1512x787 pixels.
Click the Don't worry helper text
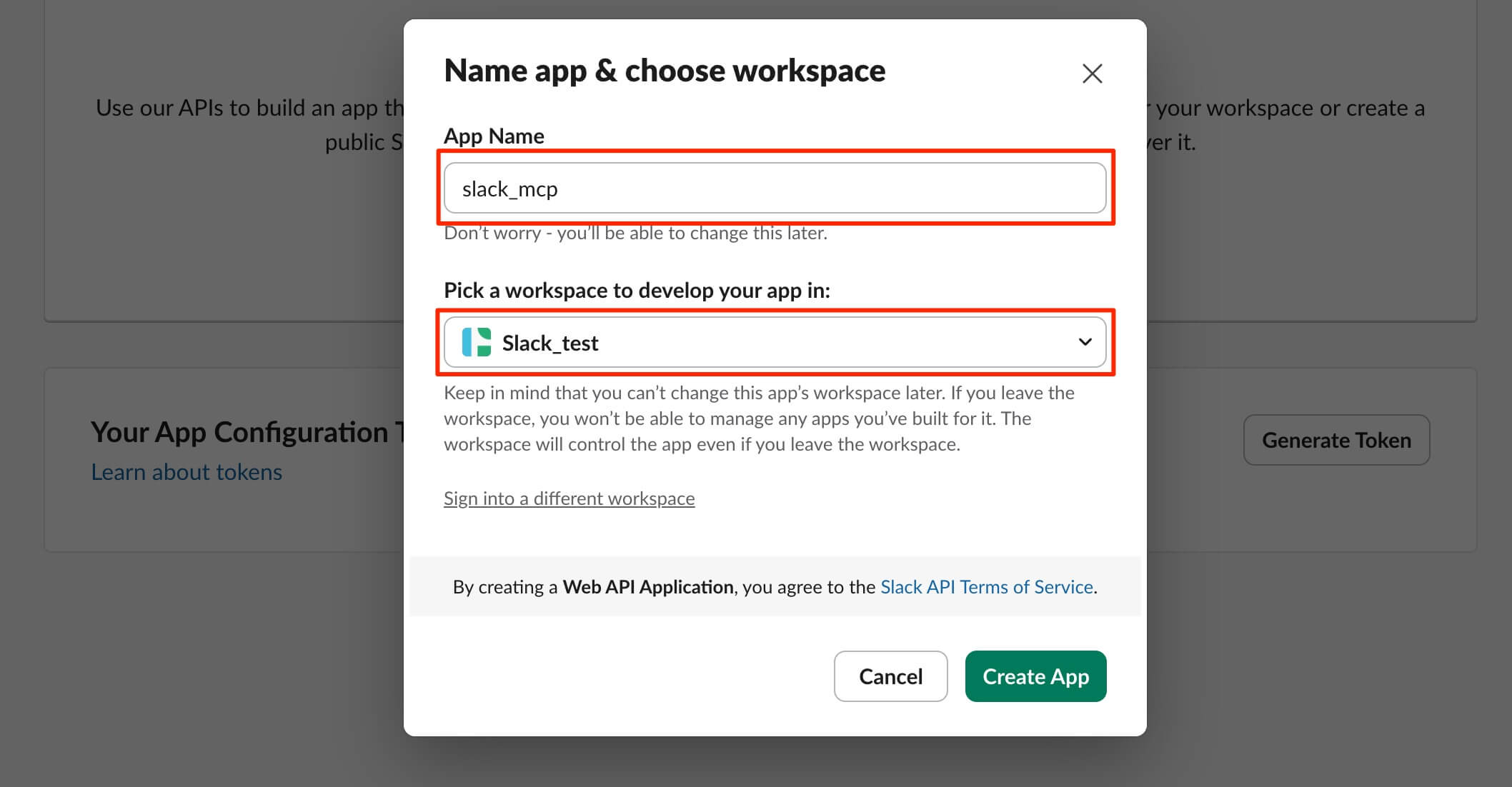(x=635, y=234)
